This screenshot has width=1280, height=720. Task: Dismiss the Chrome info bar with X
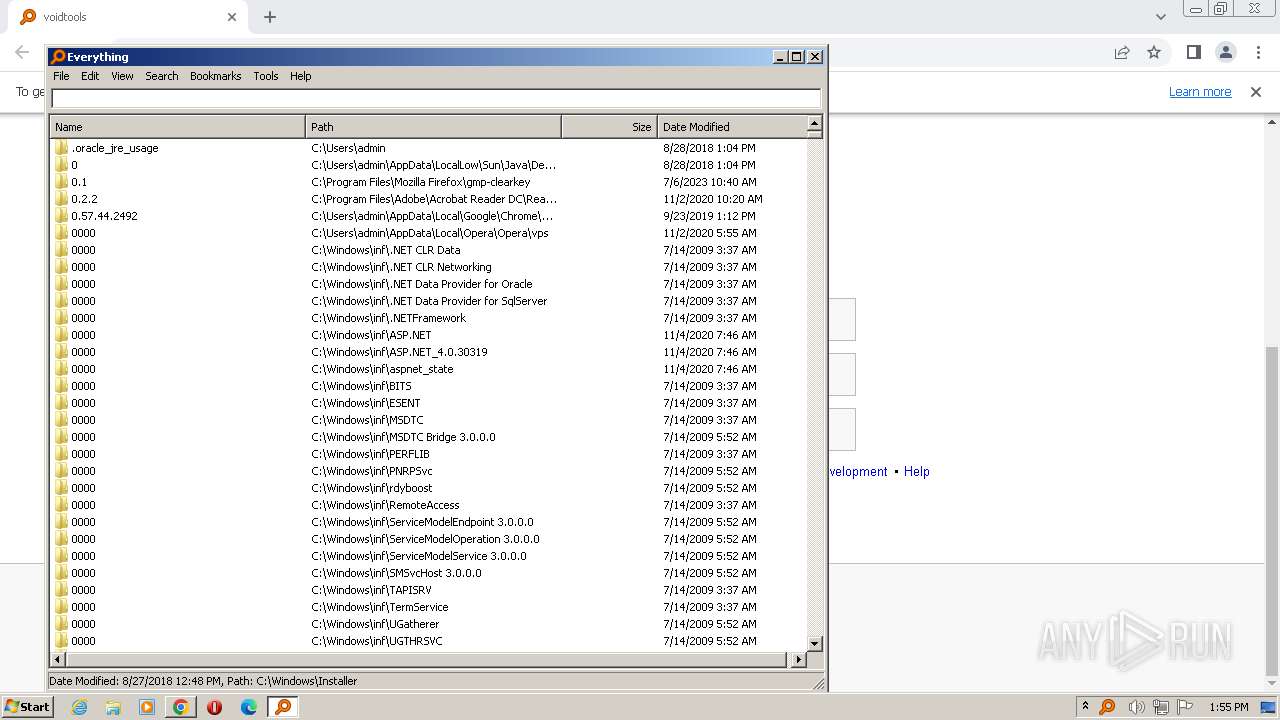click(x=1256, y=92)
